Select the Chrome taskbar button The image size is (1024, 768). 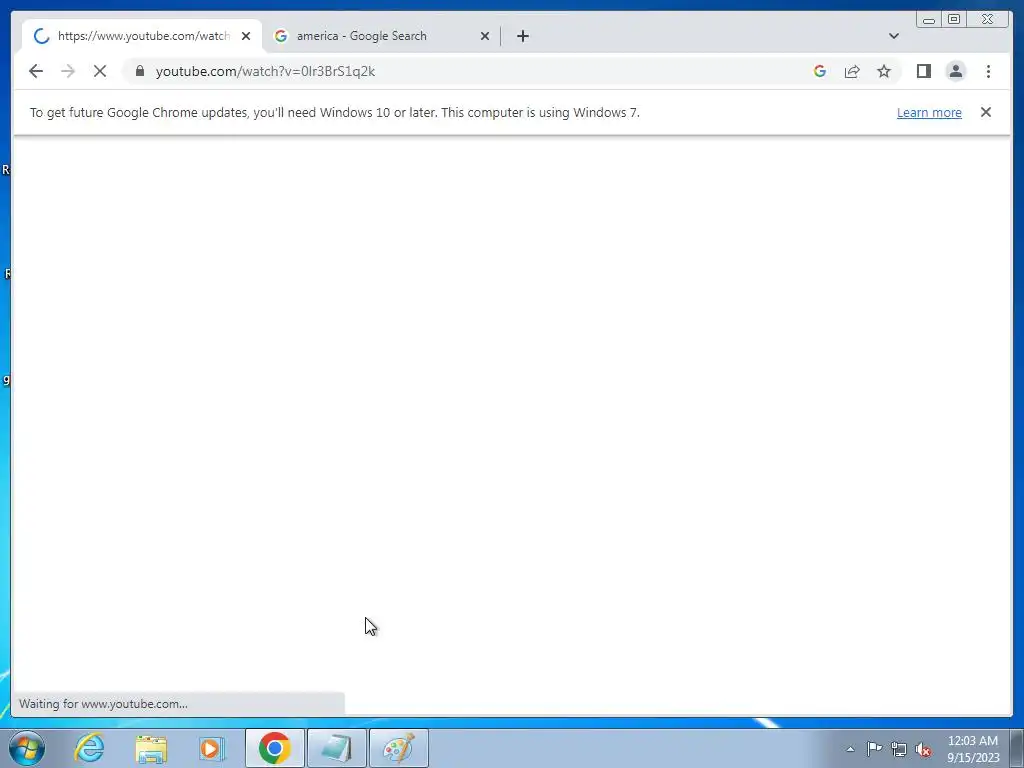coord(274,748)
